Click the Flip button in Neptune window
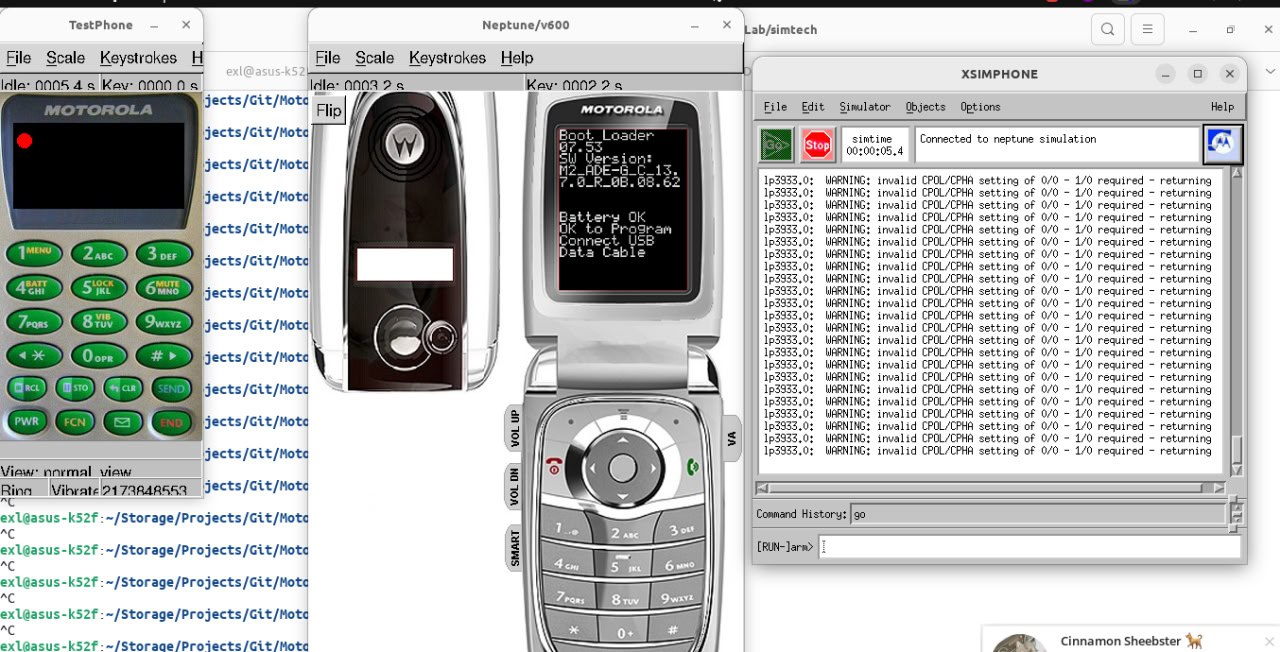Viewport: 1280px width, 652px height. point(329,110)
